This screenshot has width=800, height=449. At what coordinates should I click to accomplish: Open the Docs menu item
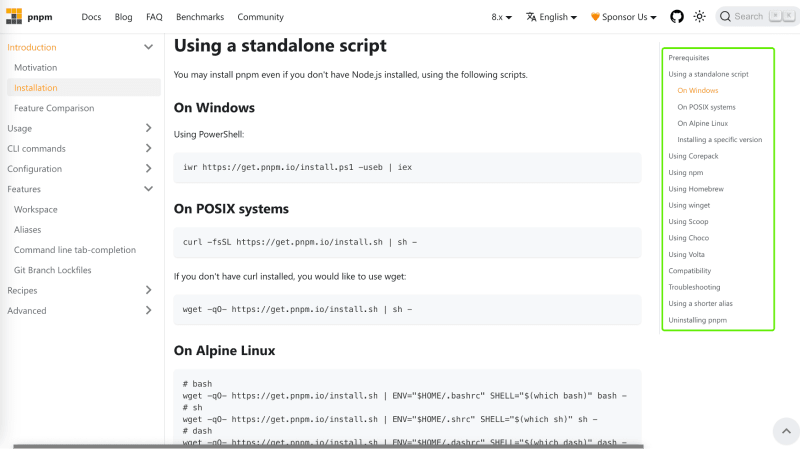click(91, 17)
